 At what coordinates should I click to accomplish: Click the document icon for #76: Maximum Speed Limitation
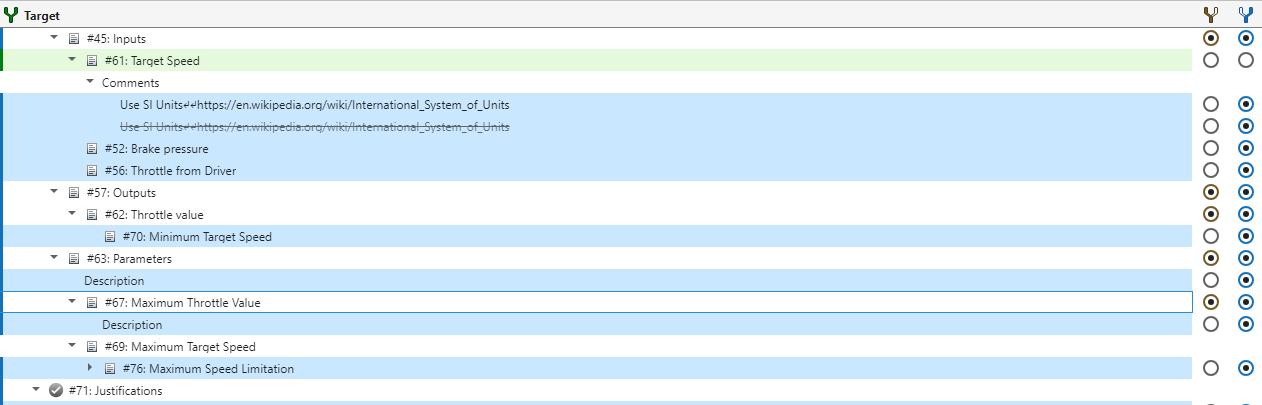(x=109, y=369)
